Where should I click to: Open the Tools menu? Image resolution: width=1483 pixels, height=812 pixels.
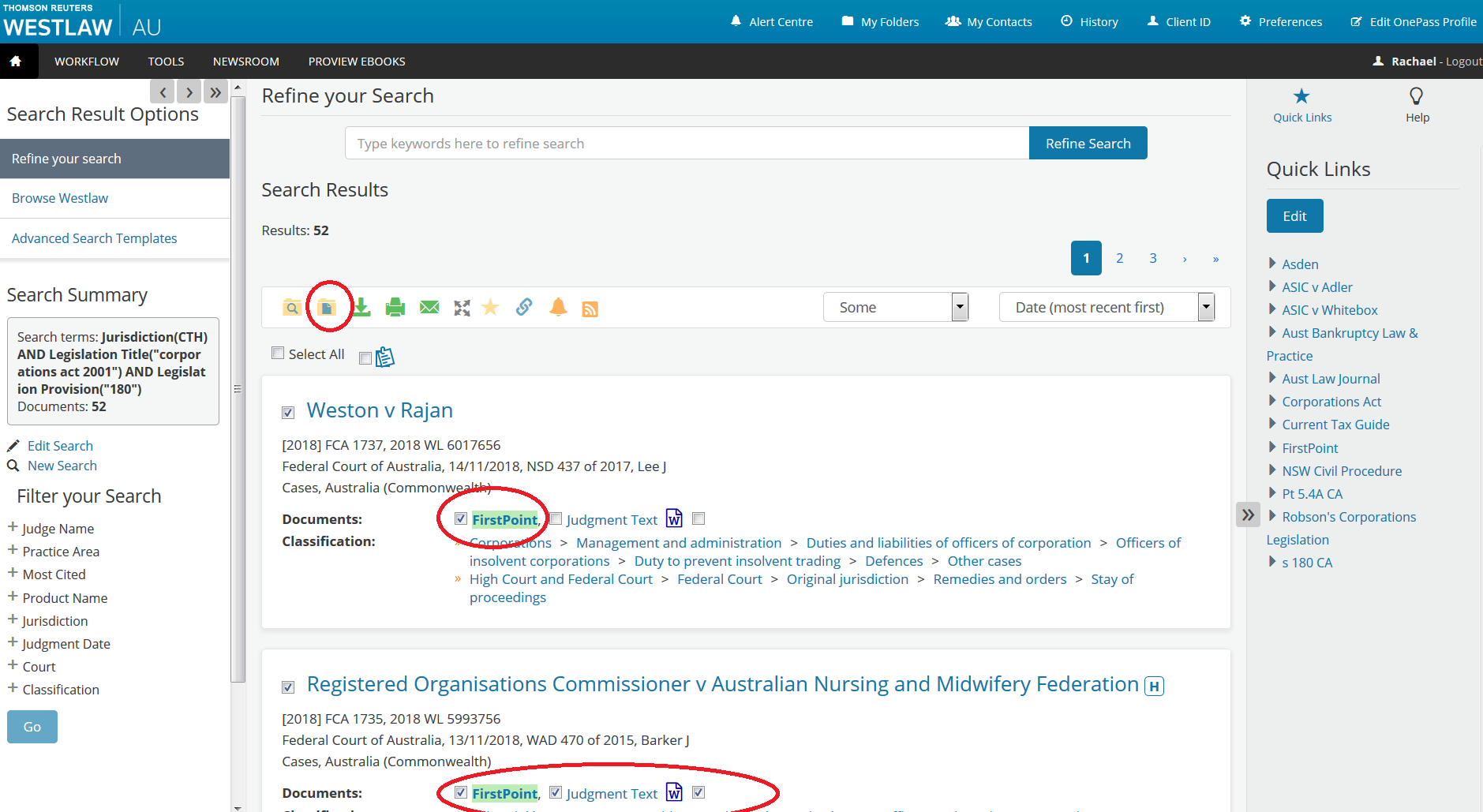(166, 62)
